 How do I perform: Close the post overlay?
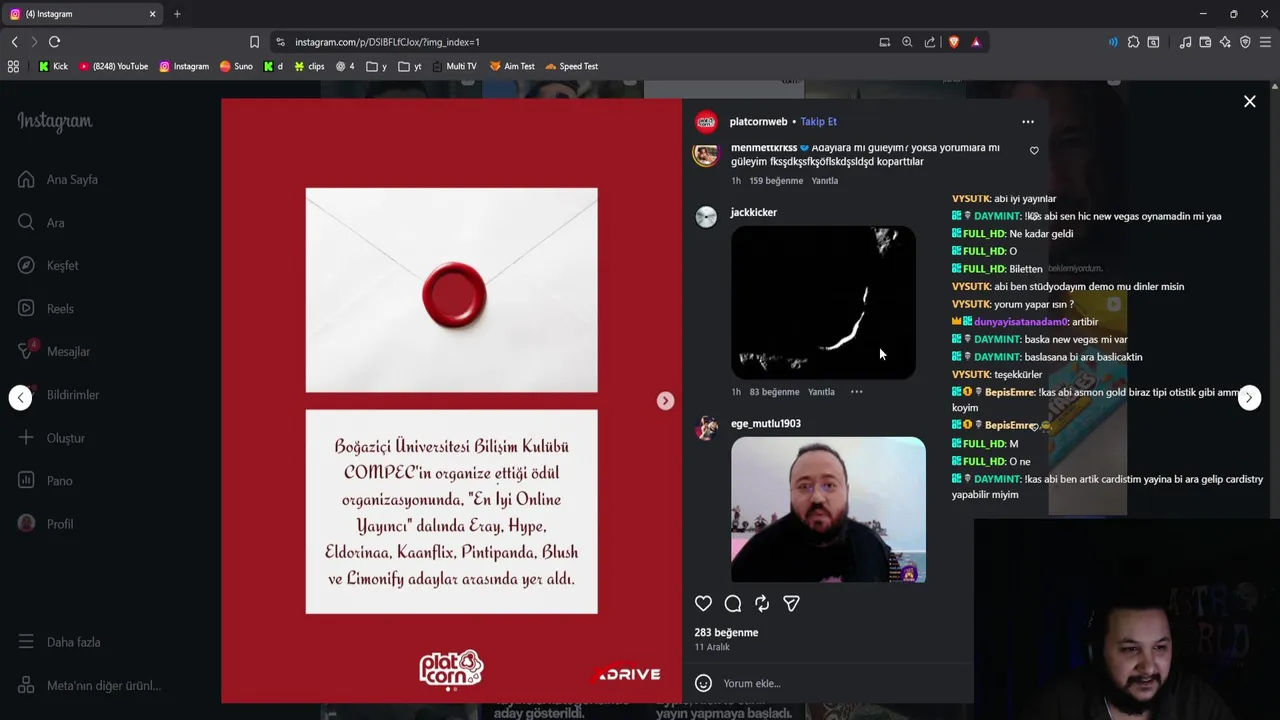click(x=1249, y=101)
